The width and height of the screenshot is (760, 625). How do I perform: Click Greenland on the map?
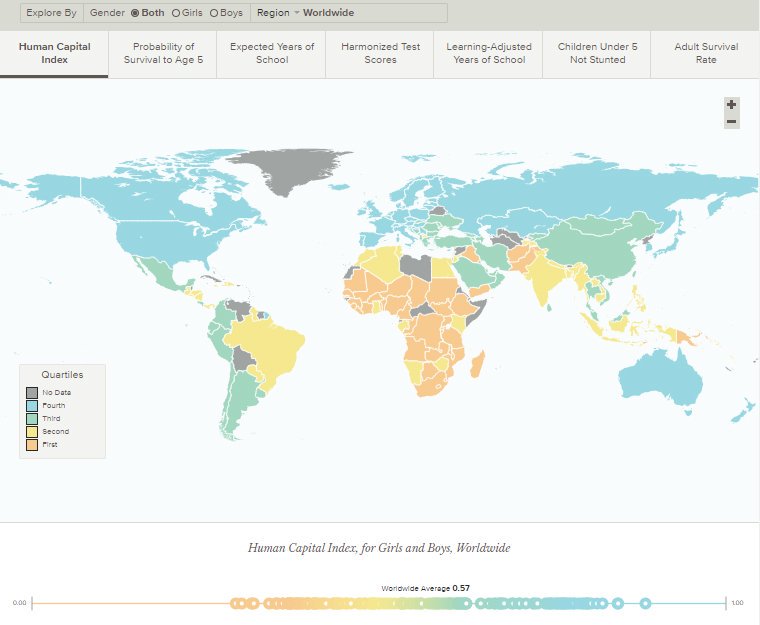point(291,167)
